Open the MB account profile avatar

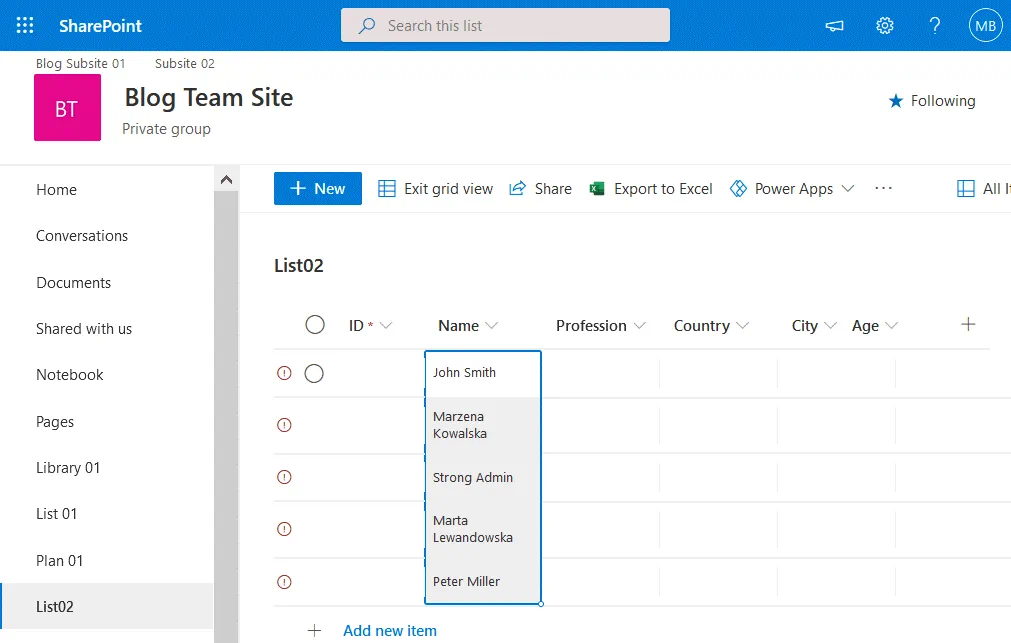point(985,26)
